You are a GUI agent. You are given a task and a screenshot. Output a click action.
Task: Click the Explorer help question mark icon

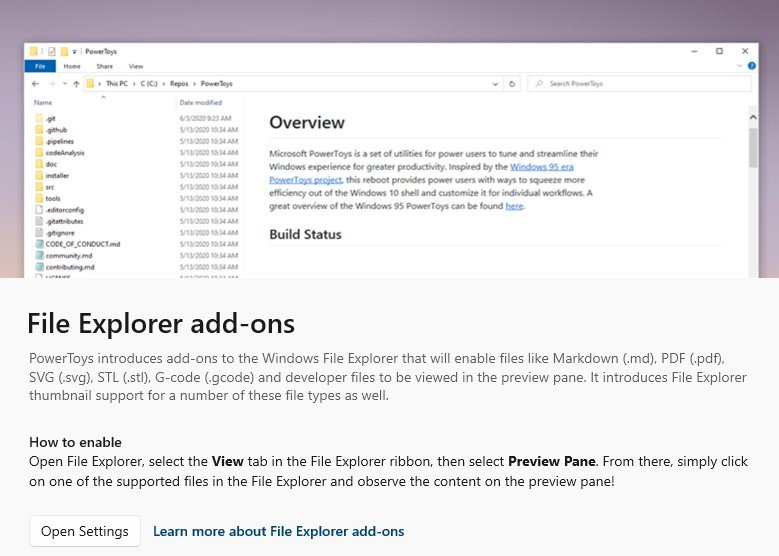(752, 66)
